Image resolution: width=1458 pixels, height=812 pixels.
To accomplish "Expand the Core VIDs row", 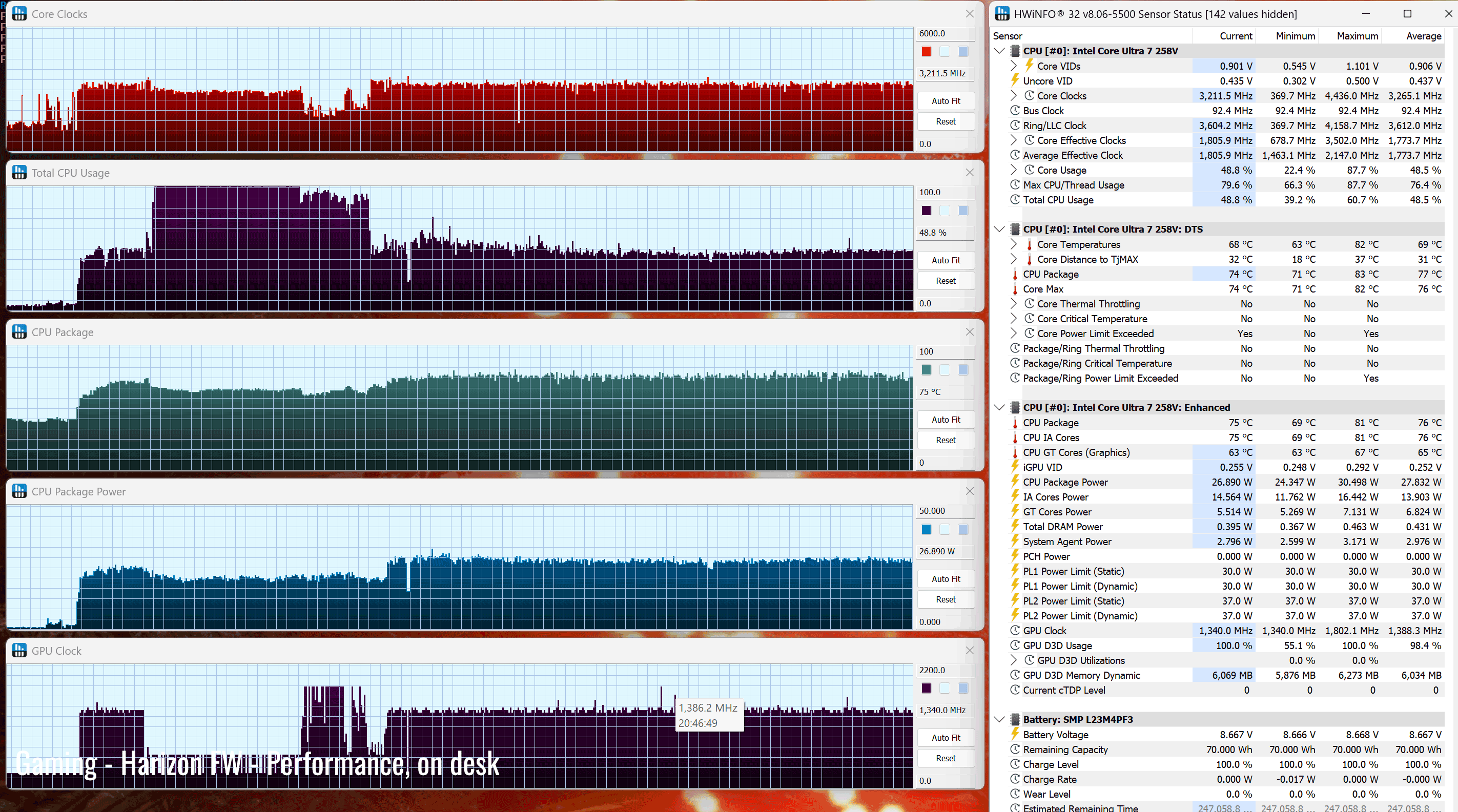I will click(x=1014, y=66).
